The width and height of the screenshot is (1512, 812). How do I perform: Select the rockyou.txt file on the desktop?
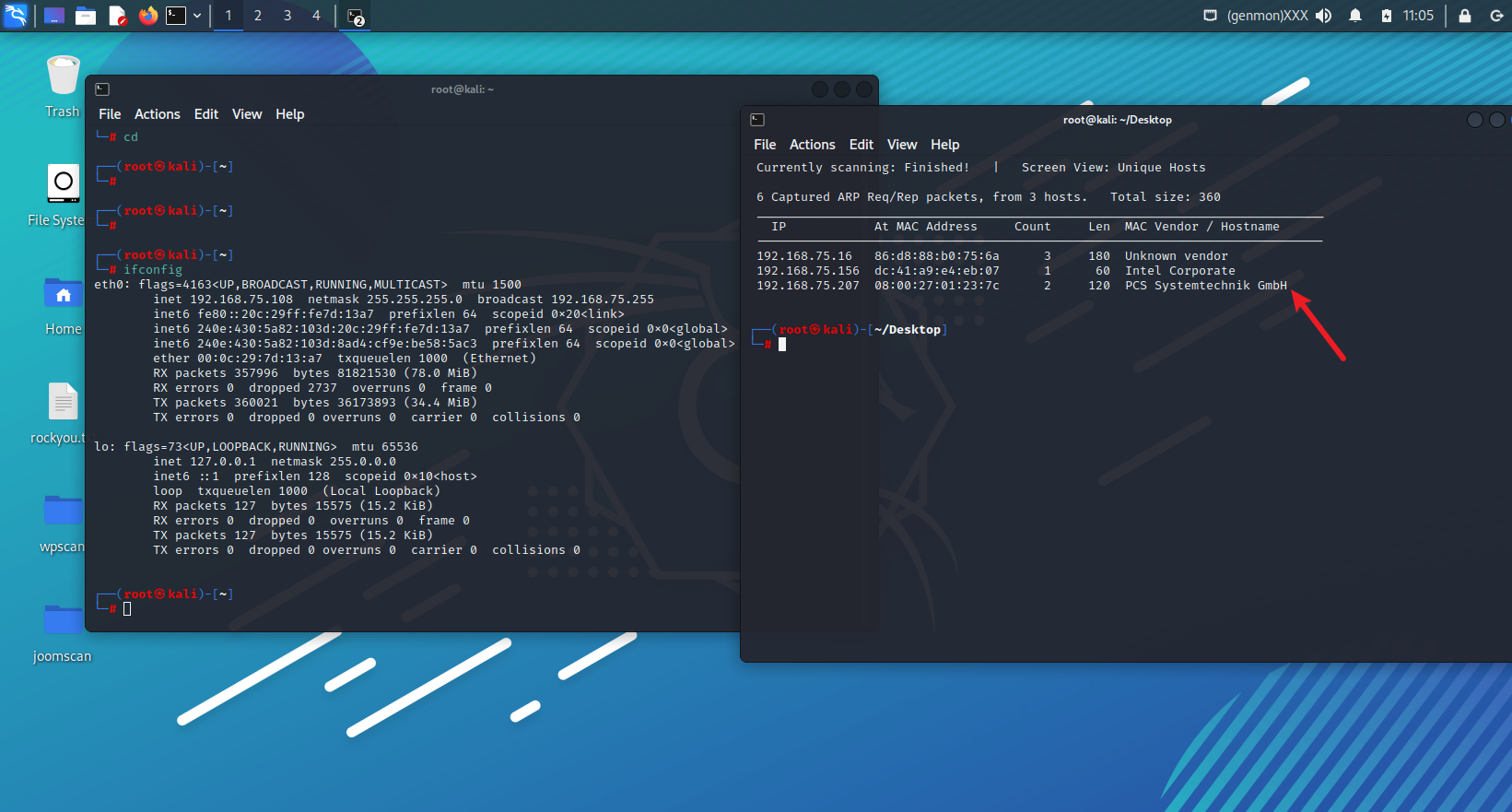pos(59,413)
